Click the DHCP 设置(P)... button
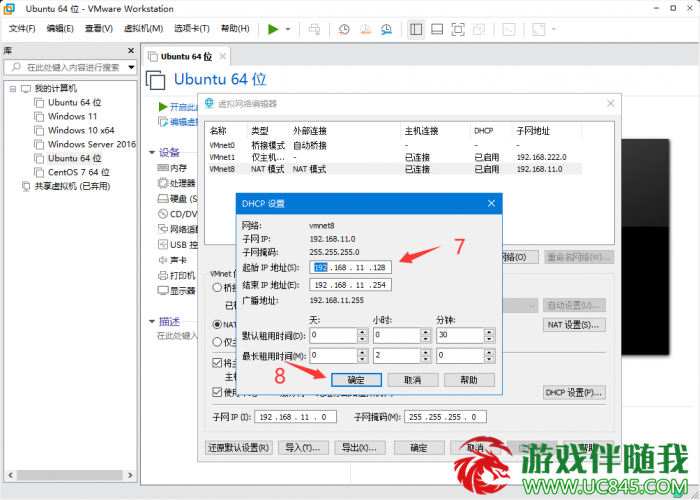This screenshot has width=700, height=500. click(x=574, y=392)
